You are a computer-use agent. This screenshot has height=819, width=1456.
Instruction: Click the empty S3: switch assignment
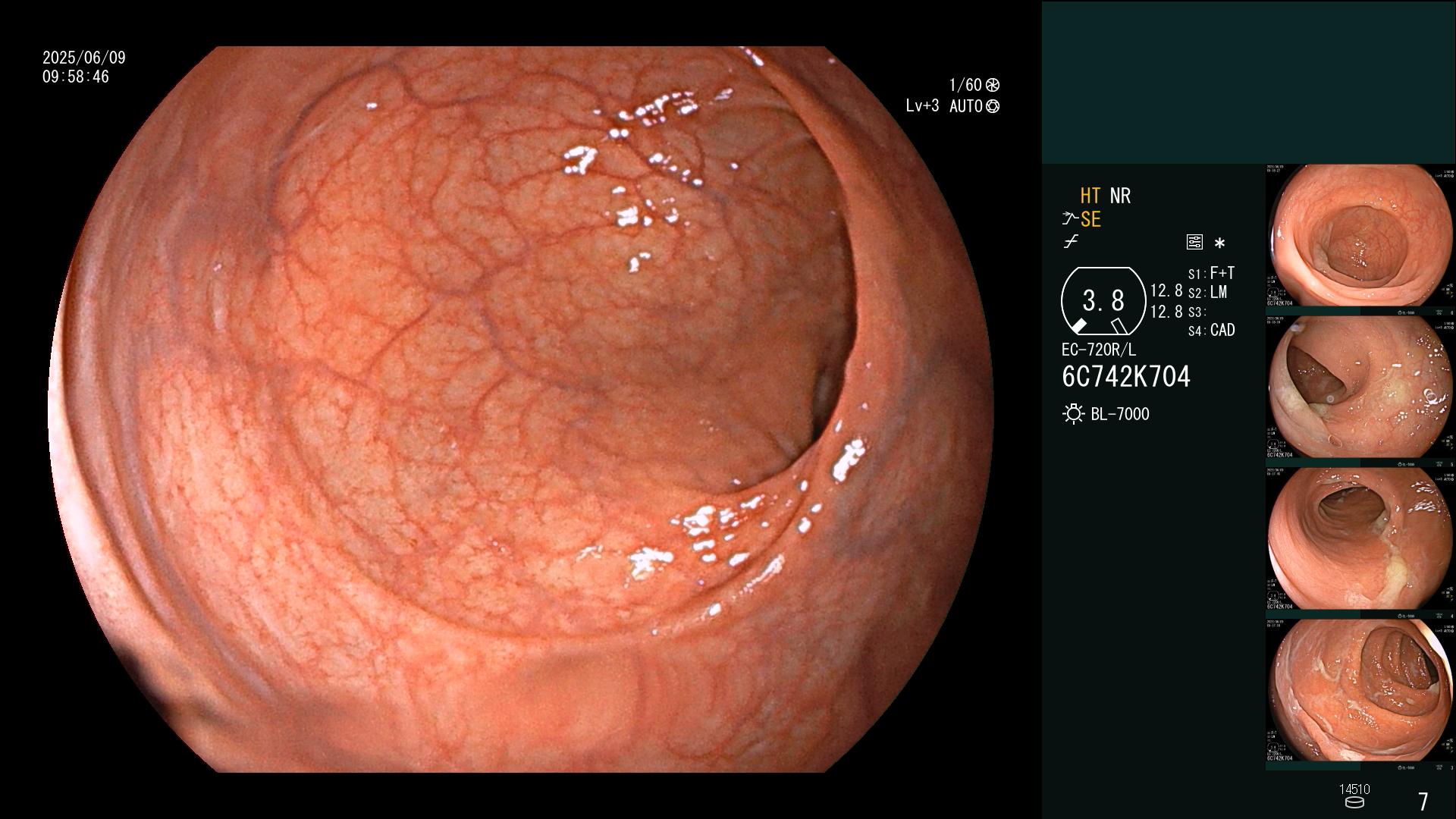(x=1197, y=312)
